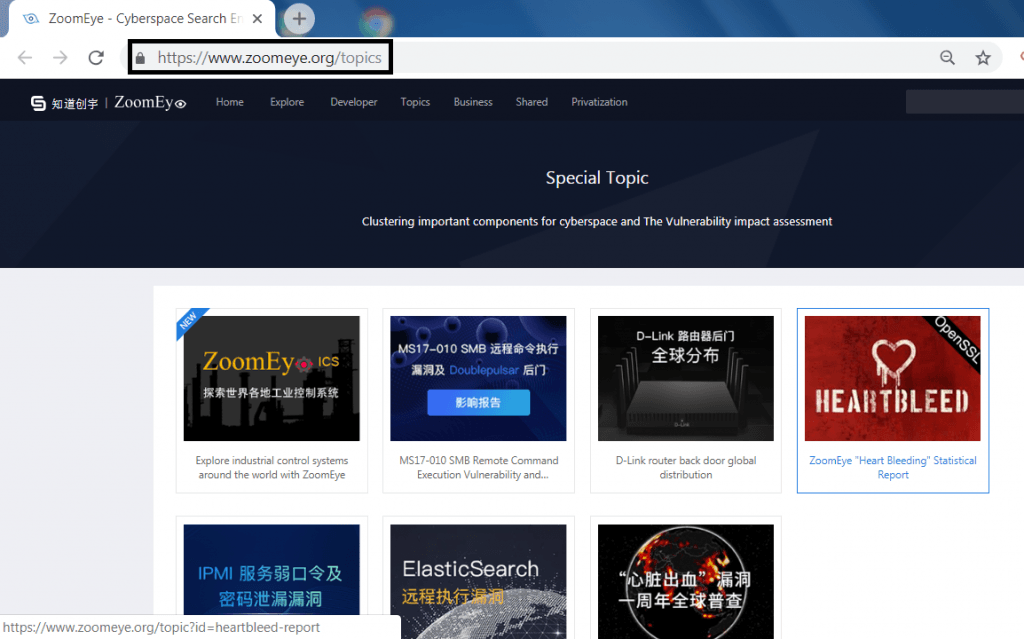Click the search box in the site header
Screen dimensions: 1024x639
965,102
